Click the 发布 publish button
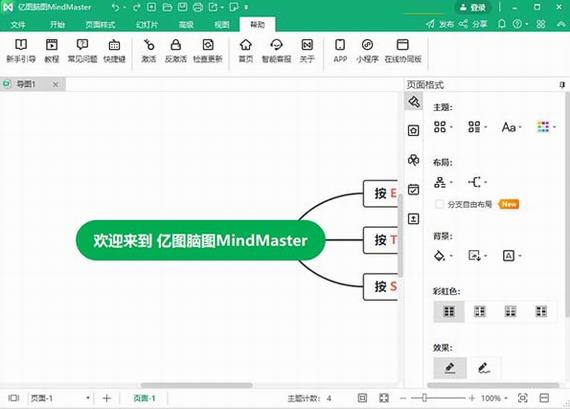The width and height of the screenshot is (570, 409). coord(440,24)
